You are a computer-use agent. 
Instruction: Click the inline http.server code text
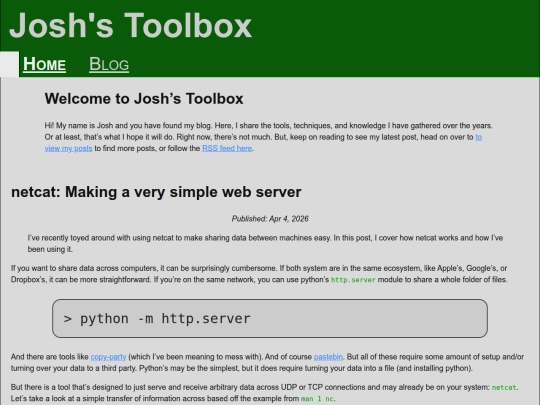point(353,280)
